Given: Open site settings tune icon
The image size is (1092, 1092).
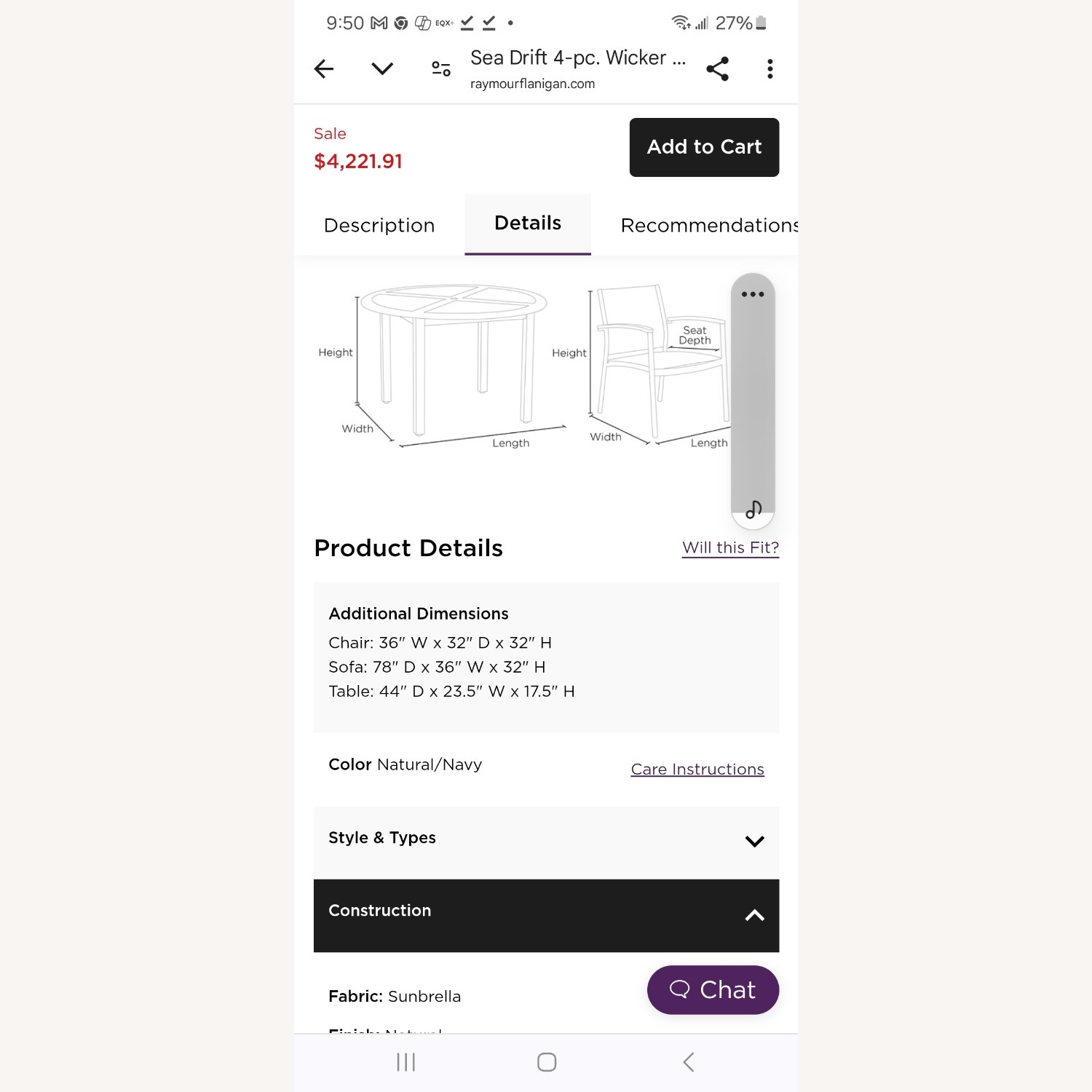Looking at the screenshot, I should pos(441,69).
